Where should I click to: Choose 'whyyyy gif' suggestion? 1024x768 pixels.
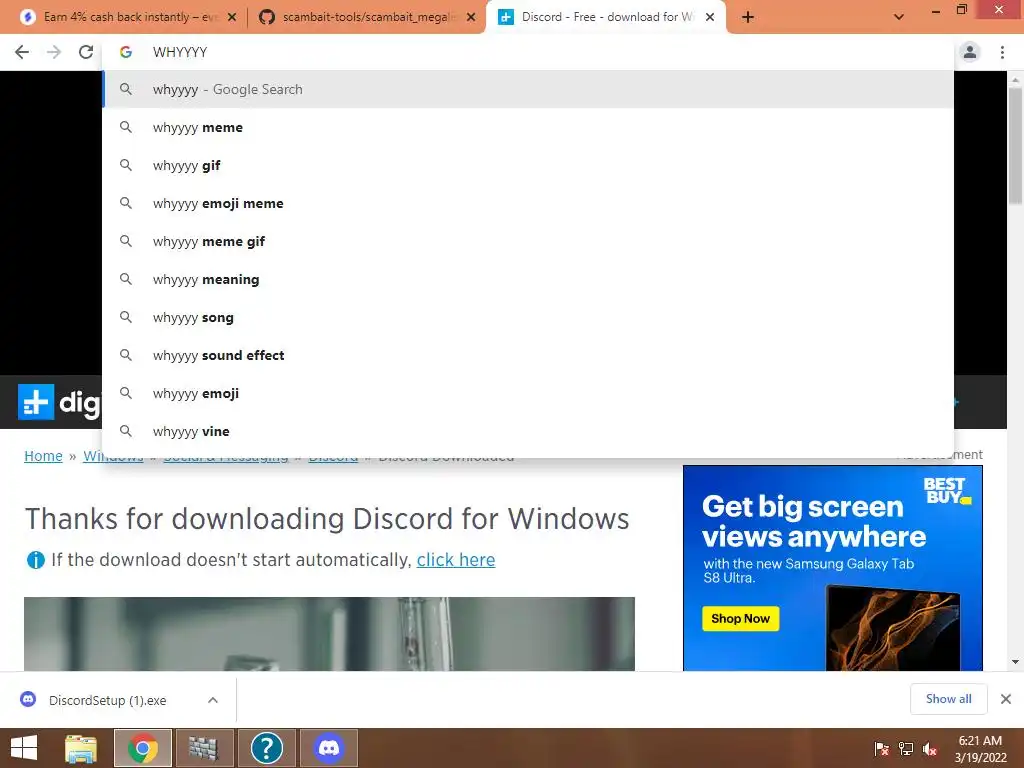(528, 165)
